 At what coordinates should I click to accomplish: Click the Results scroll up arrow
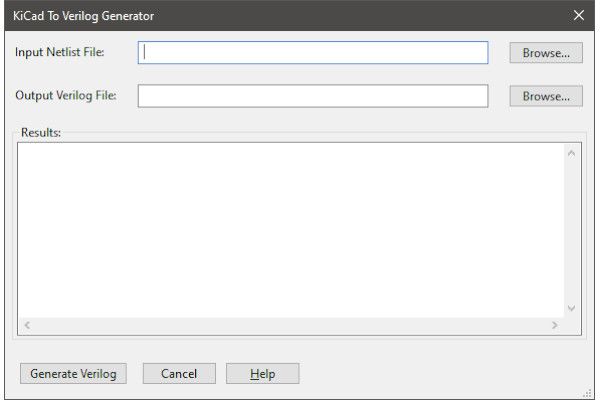tap(571, 153)
